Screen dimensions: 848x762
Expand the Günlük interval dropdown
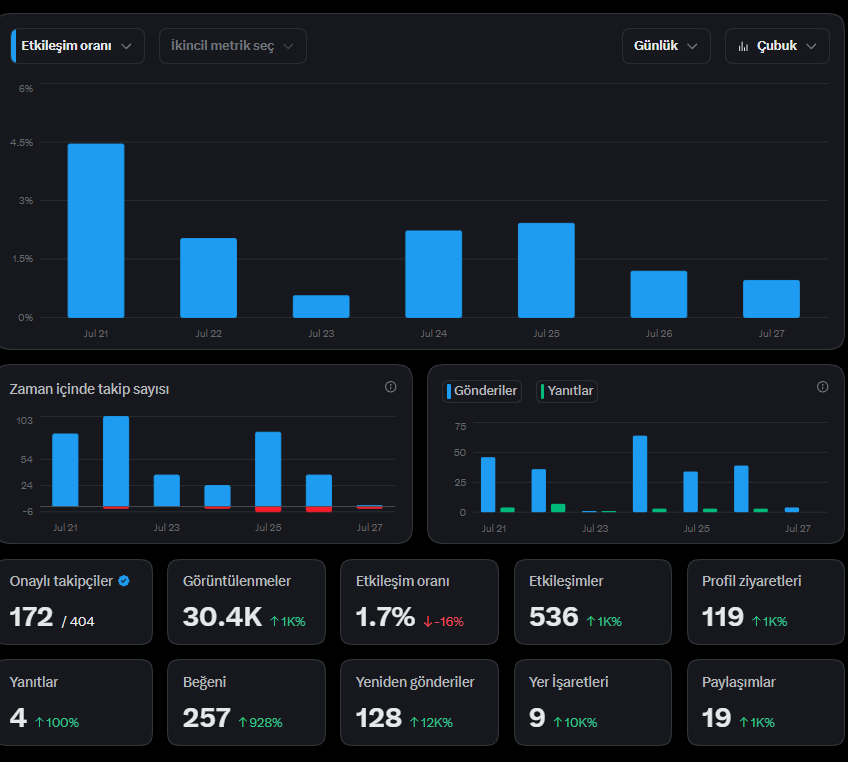click(666, 46)
